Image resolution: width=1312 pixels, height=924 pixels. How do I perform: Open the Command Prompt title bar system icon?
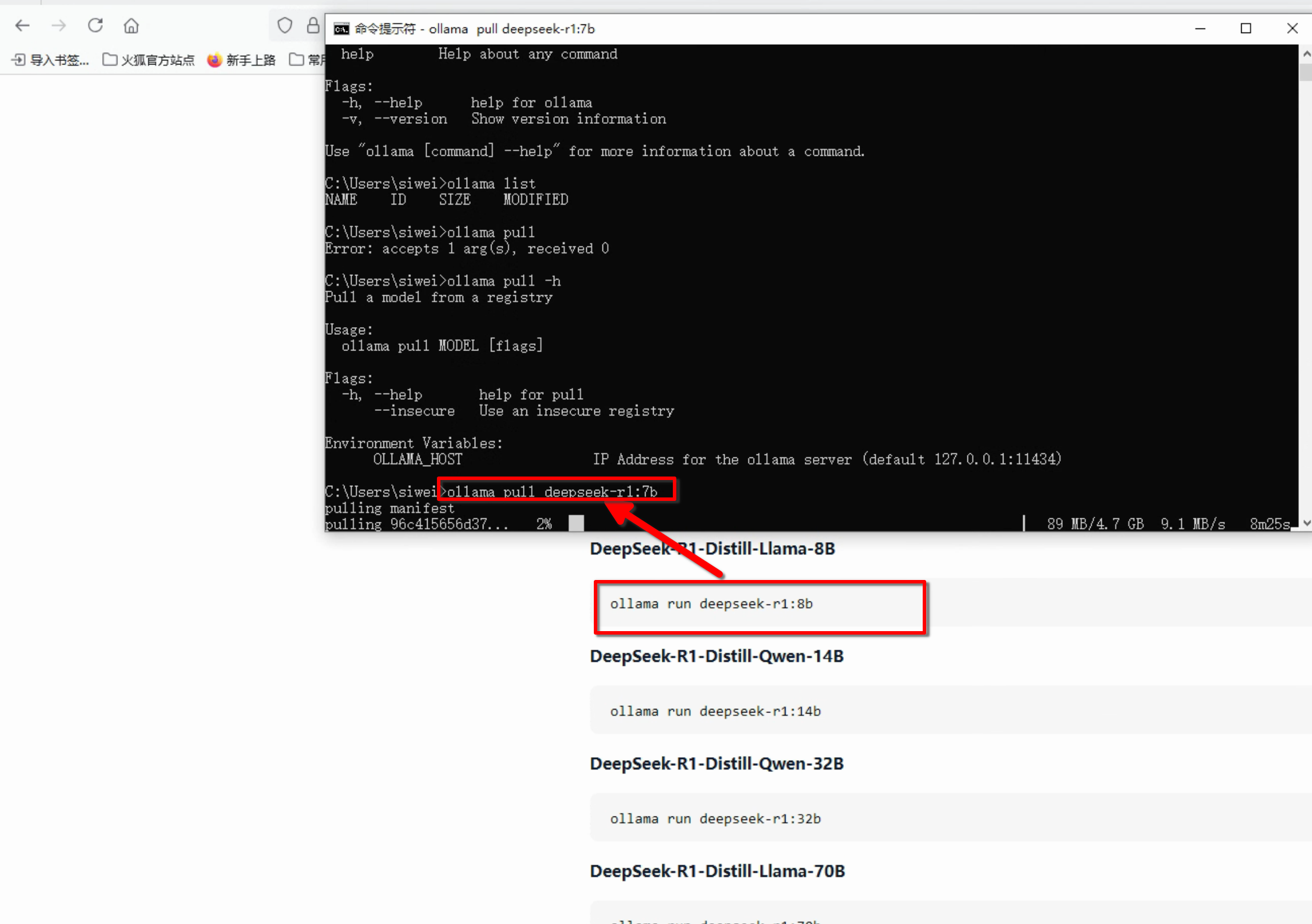(341, 29)
